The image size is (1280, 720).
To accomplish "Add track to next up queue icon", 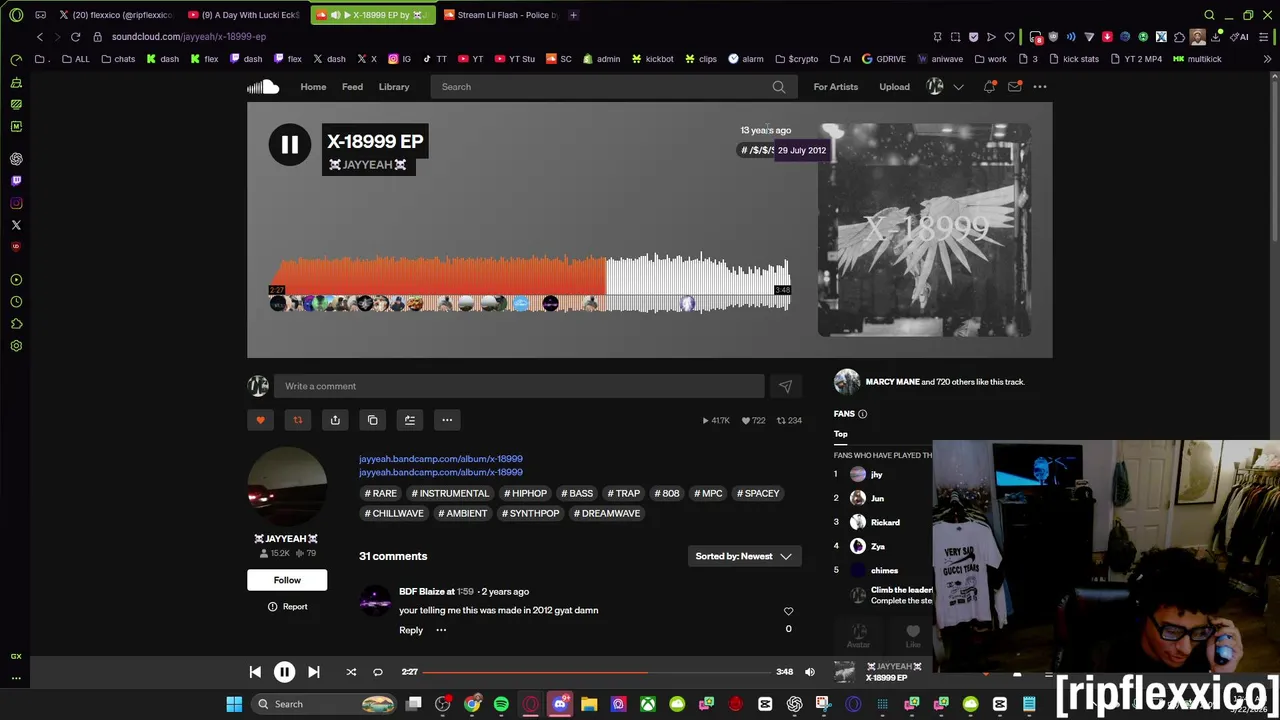I will point(409,420).
